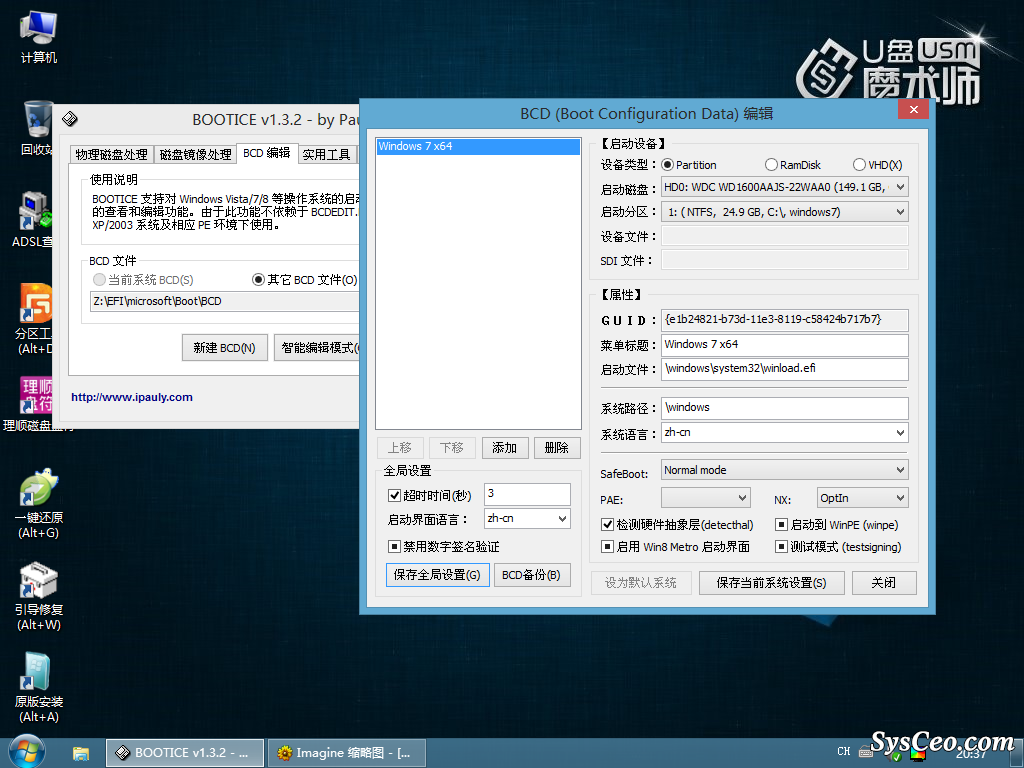Click the 关闭 button
Image resolution: width=1024 pixels, height=768 pixels.
884,583
